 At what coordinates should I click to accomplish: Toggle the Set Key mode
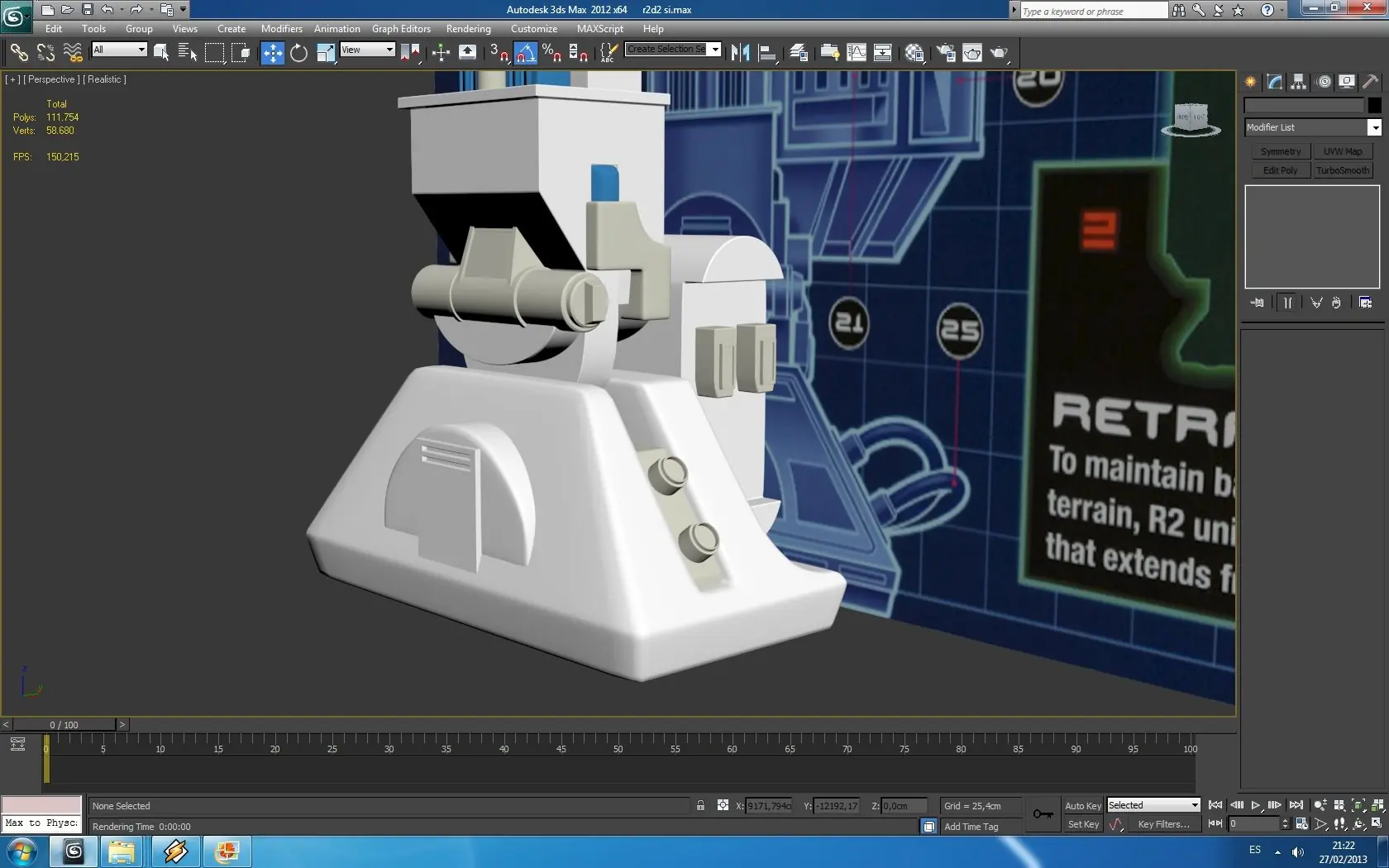click(1083, 824)
